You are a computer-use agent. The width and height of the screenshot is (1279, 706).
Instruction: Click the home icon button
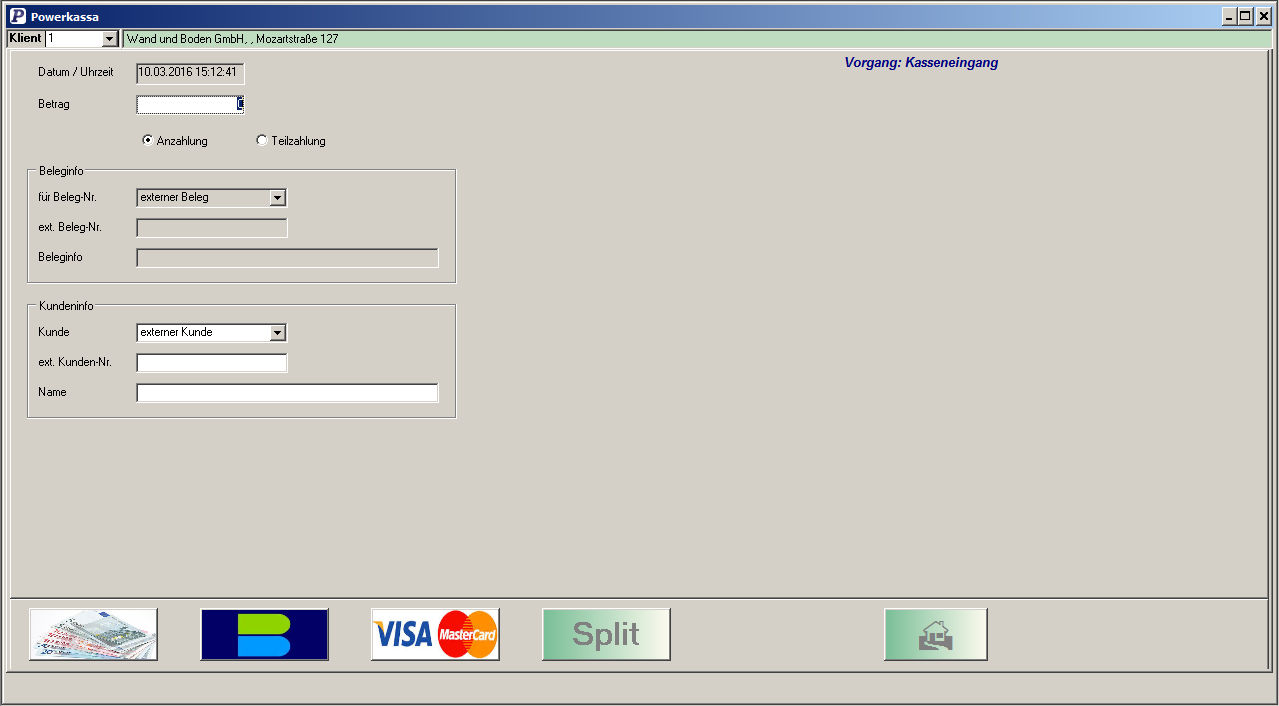point(935,635)
